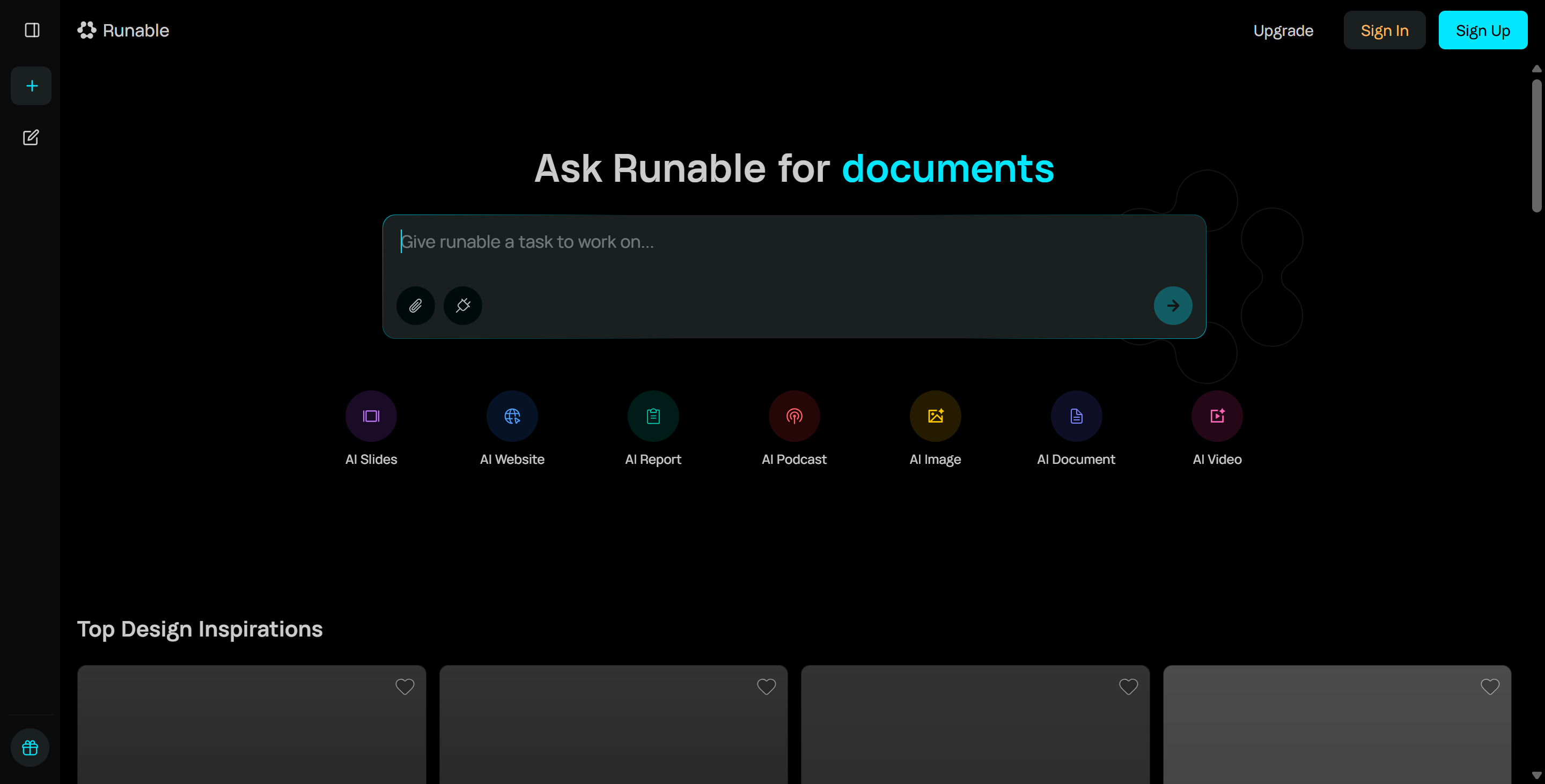Open the rewards gift icon
The image size is (1545, 784).
point(30,747)
